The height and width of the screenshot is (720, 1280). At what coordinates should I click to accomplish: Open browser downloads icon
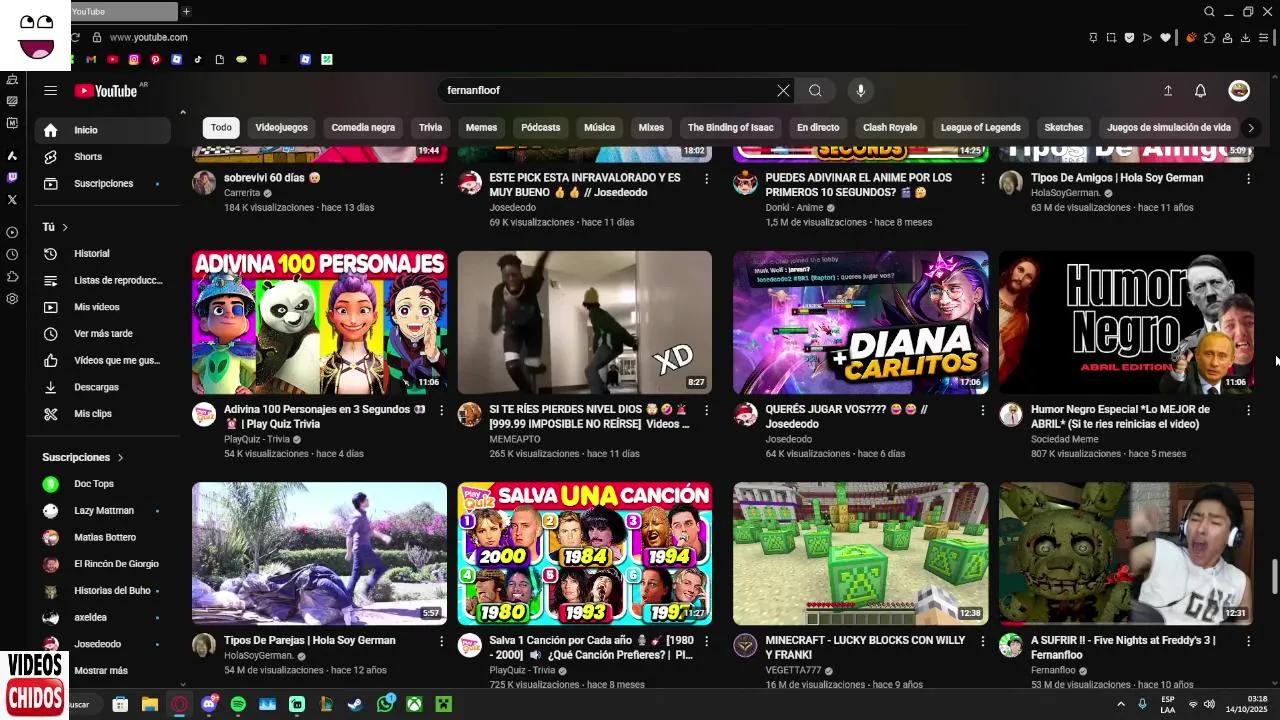(1245, 38)
